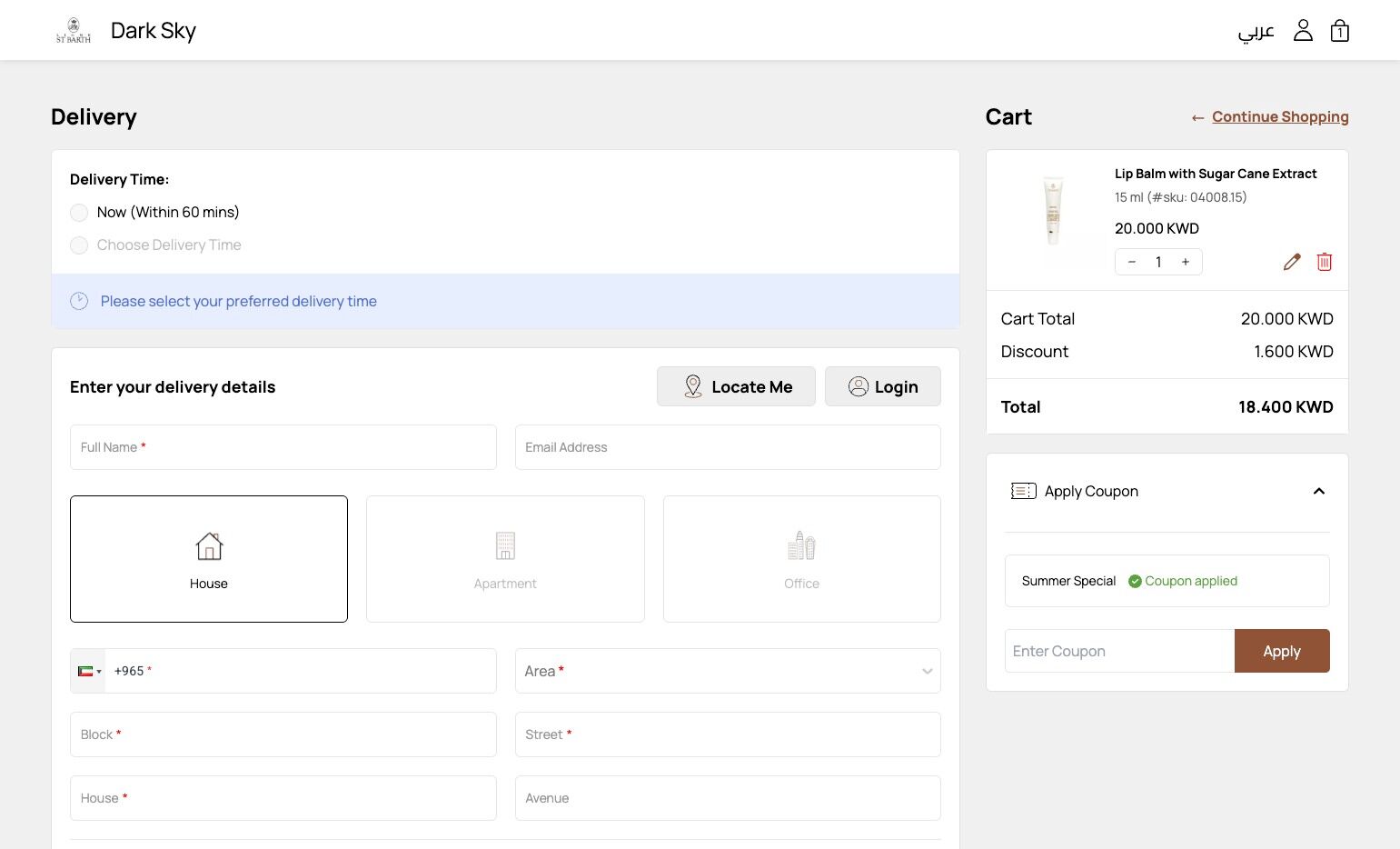Image resolution: width=1400 pixels, height=849 pixels.
Task: Switch language to Arabic
Action: pyautogui.click(x=1256, y=32)
